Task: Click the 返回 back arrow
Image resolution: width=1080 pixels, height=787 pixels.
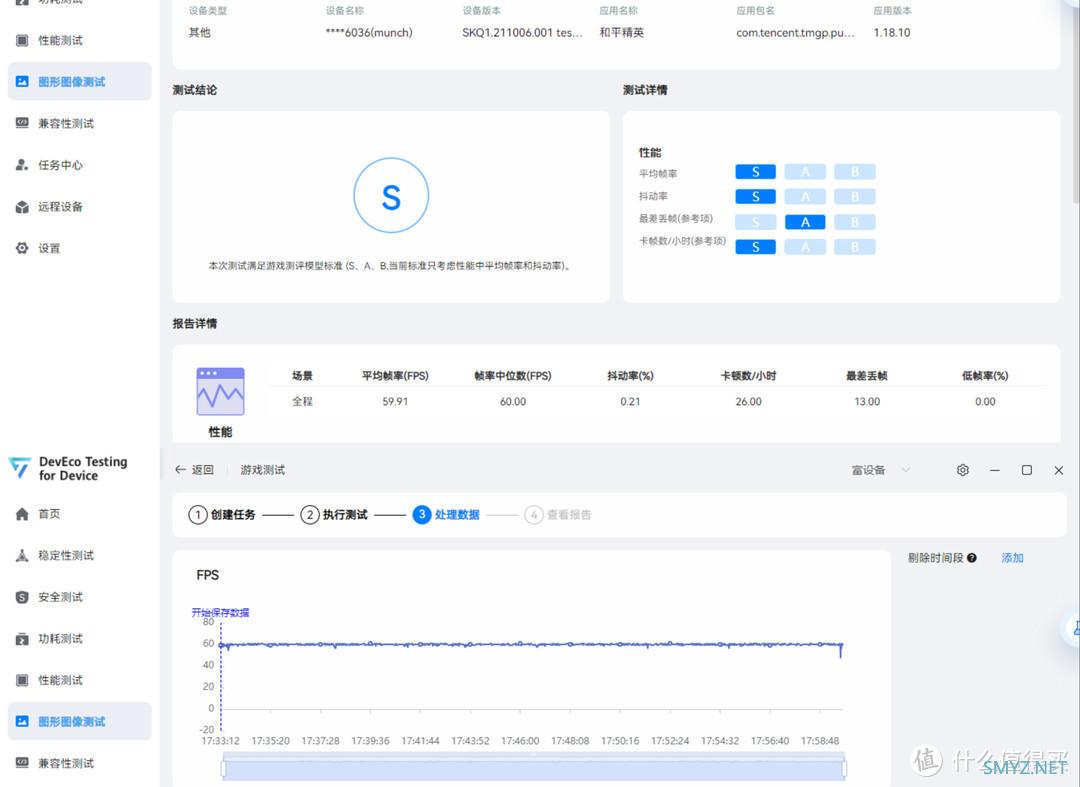Action: [x=180, y=470]
